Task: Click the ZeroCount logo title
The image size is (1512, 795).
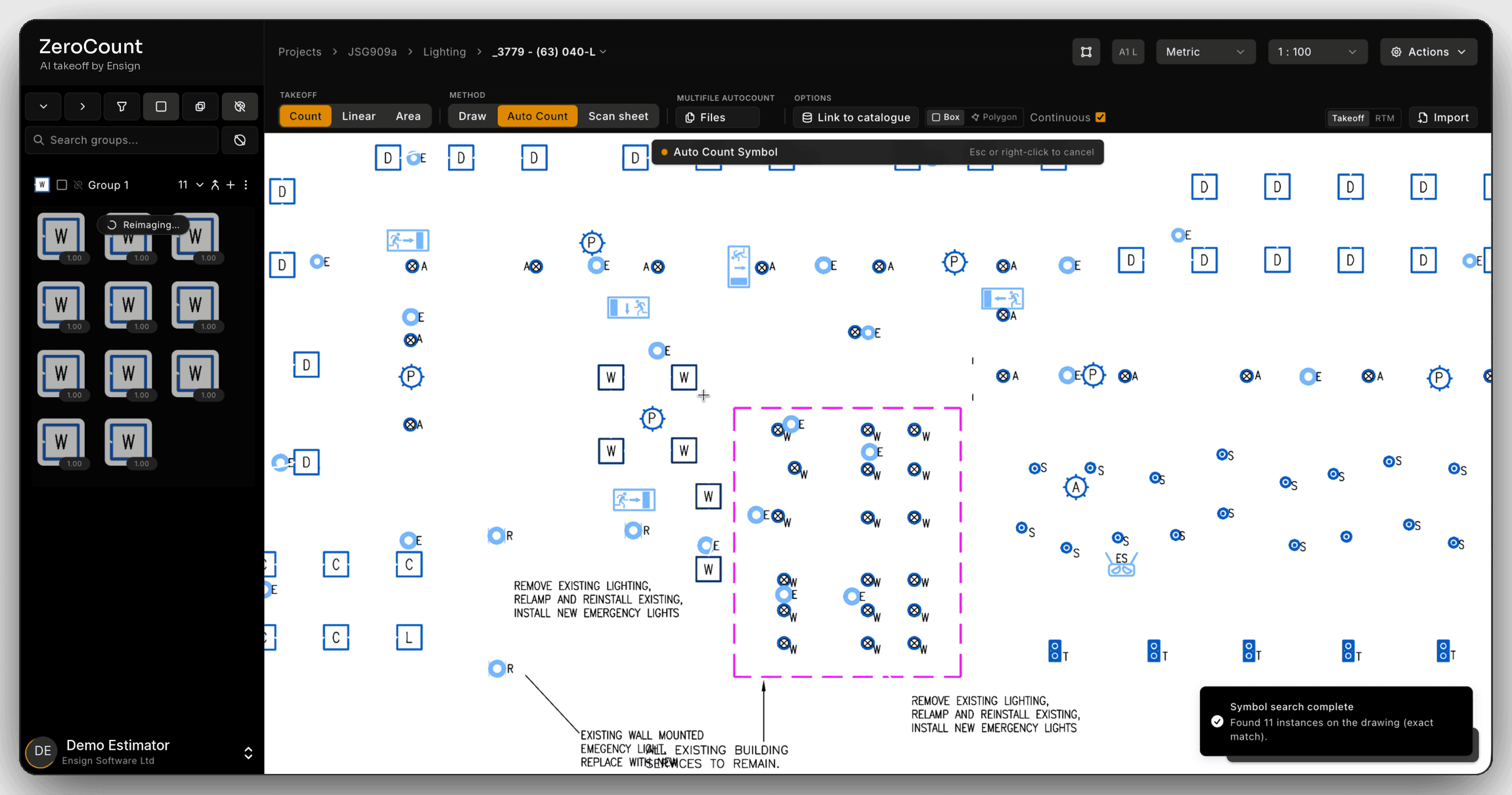Action: coord(91,47)
